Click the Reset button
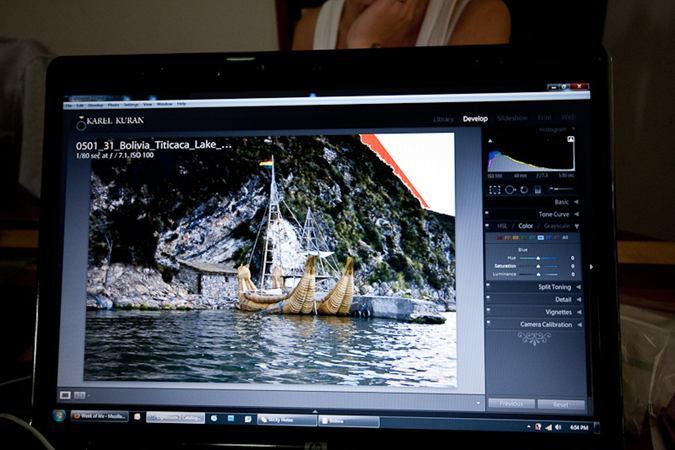Image resolution: width=675 pixels, height=450 pixels. coord(561,404)
